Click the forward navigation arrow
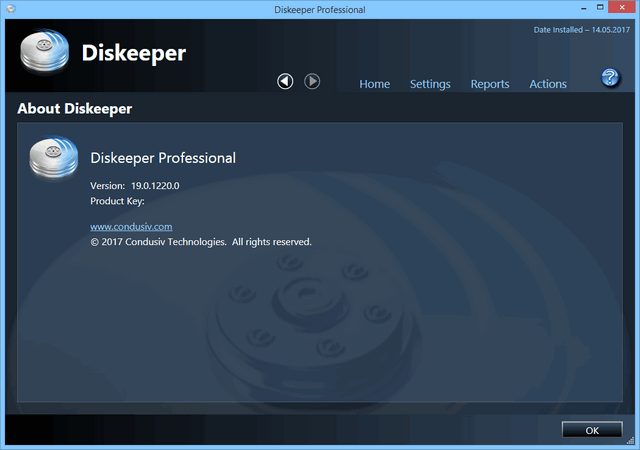 coord(312,81)
